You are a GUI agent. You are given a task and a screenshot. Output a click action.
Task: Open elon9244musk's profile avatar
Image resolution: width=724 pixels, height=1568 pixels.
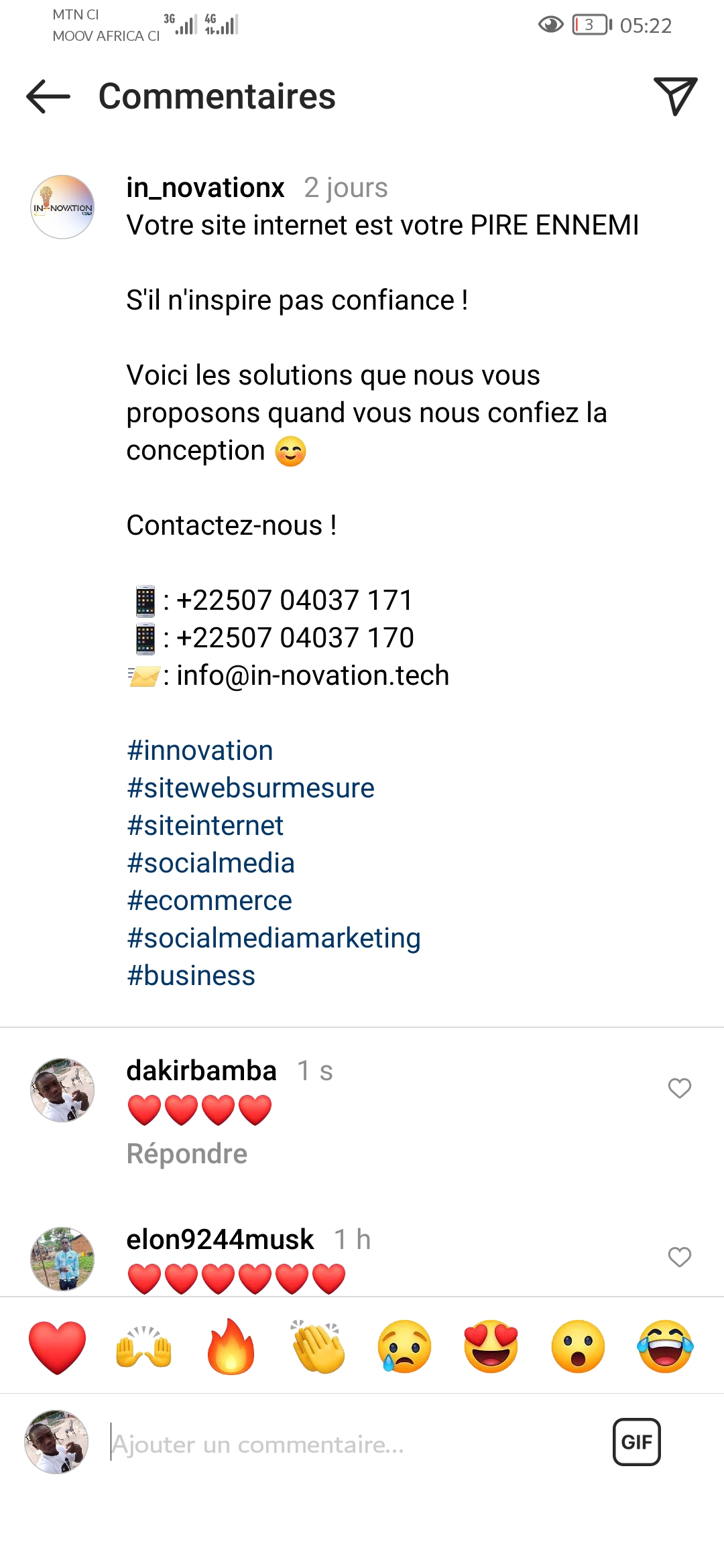[x=62, y=1259]
